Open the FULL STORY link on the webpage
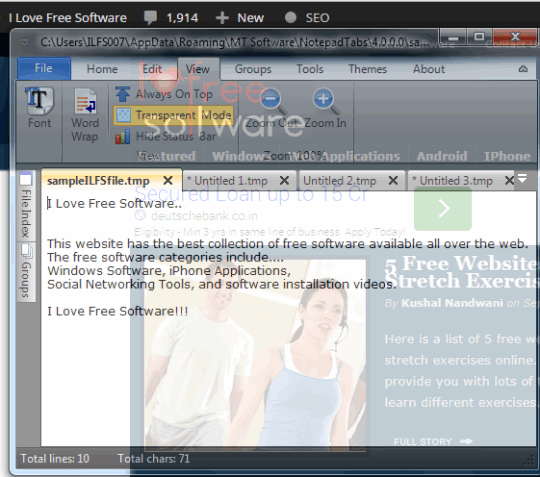This screenshot has width=540, height=477. click(433, 442)
